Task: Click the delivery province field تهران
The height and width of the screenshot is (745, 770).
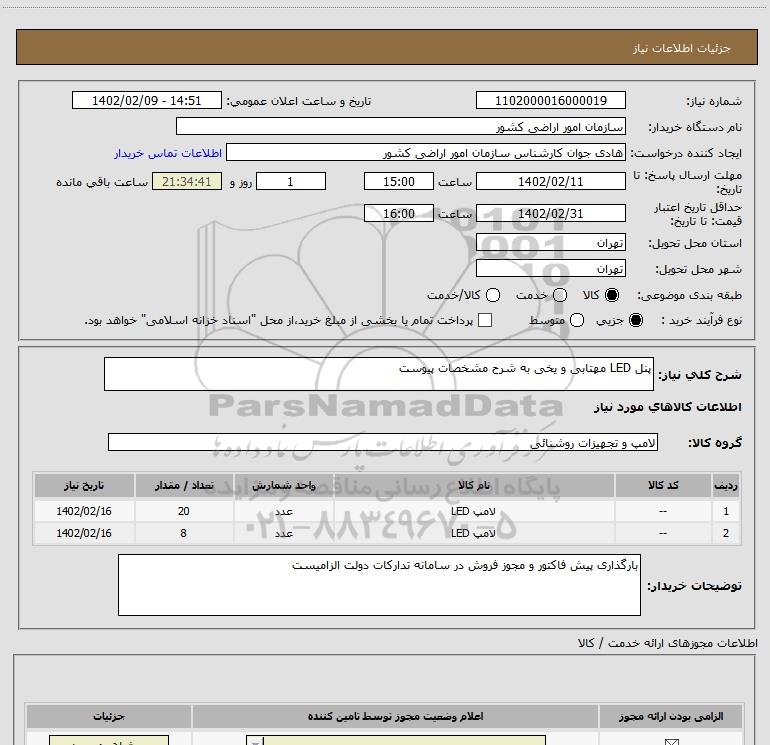Action: pyautogui.click(x=550, y=242)
